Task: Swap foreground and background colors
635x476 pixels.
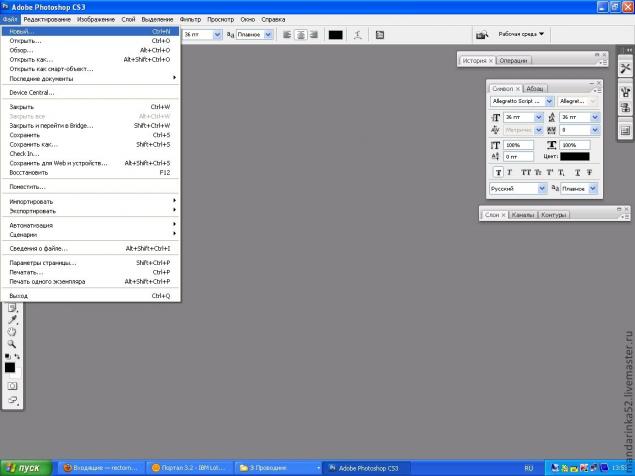Action: (17, 356)
